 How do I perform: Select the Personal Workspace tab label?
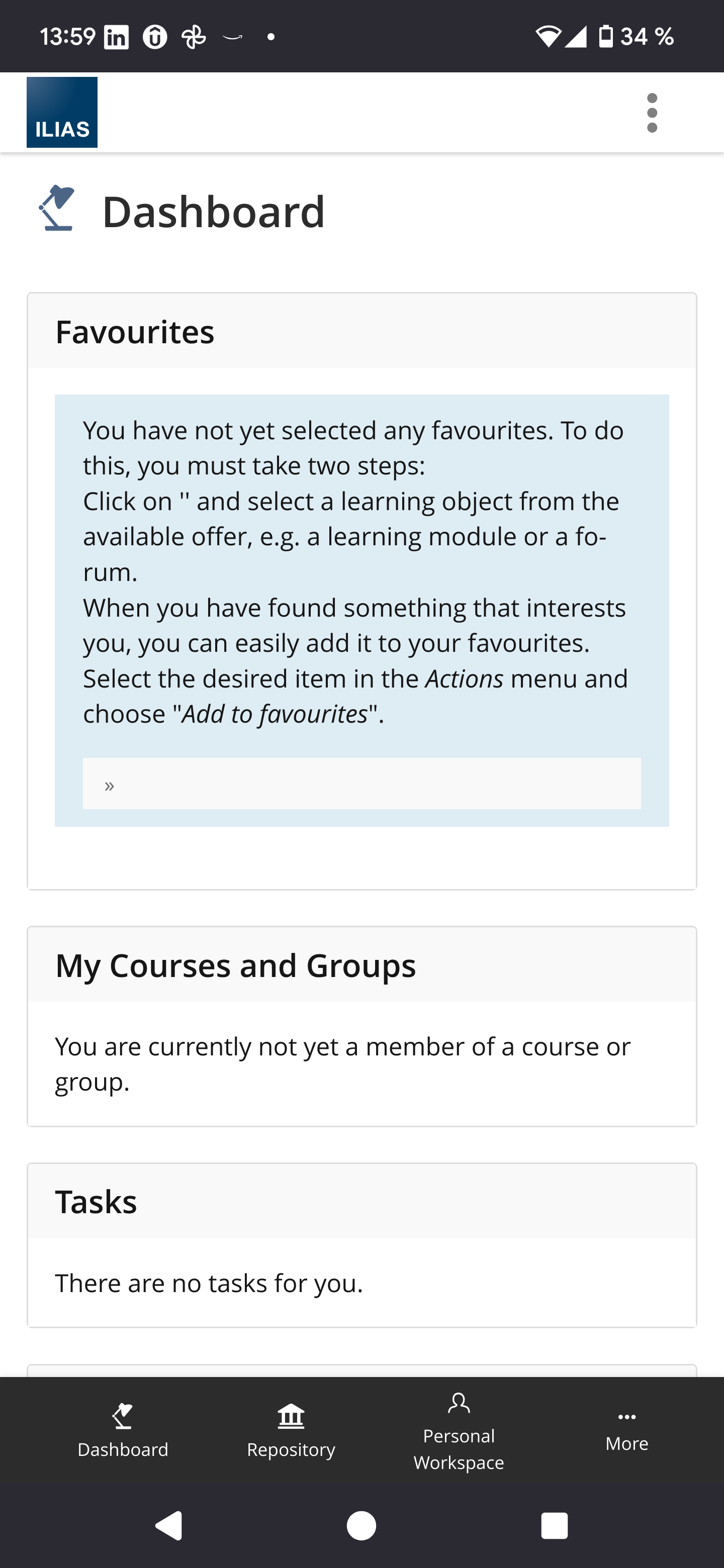tap(459, 1449)
